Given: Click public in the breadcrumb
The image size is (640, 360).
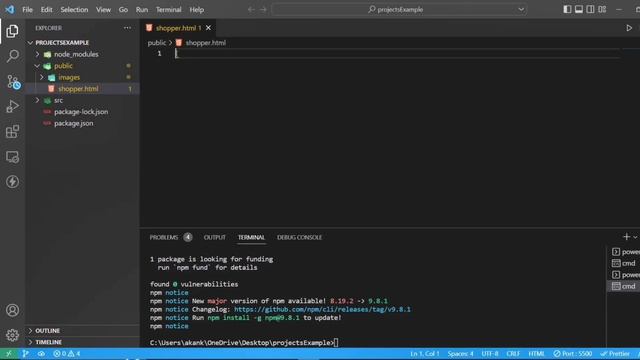Looking at the screenshot, I should [157, 42].
